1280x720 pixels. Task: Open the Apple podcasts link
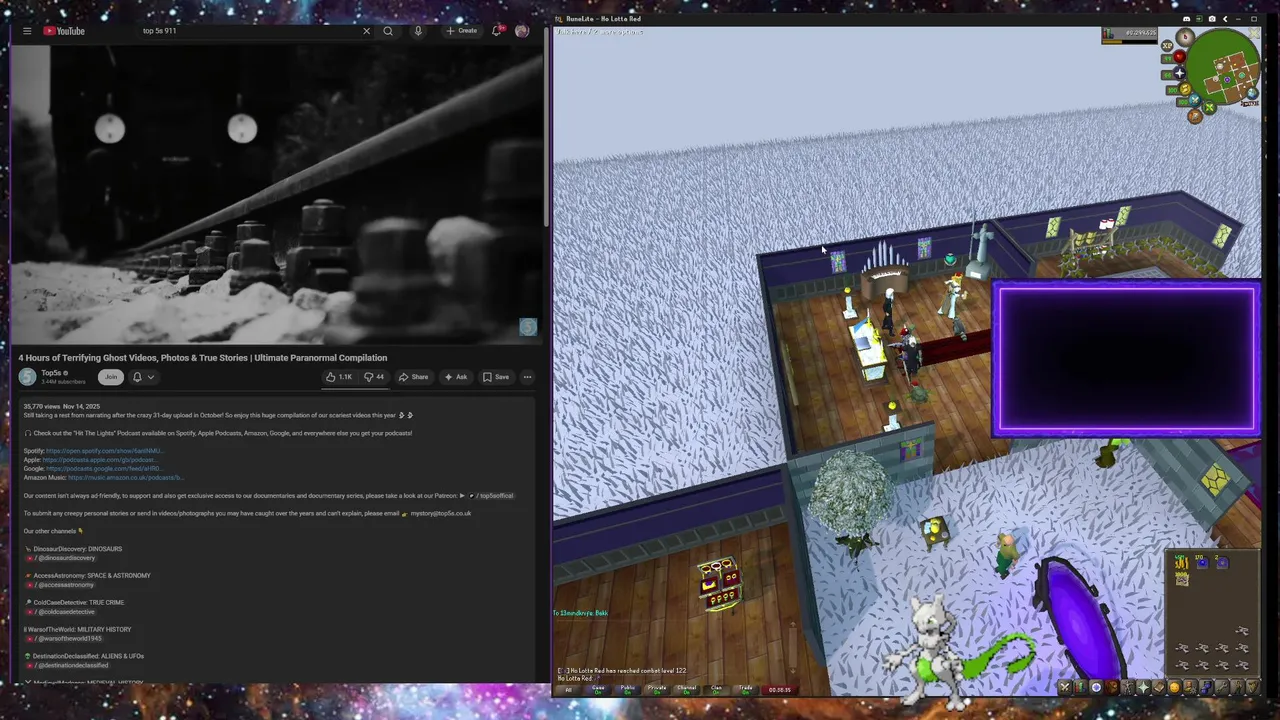coord(100,460)
